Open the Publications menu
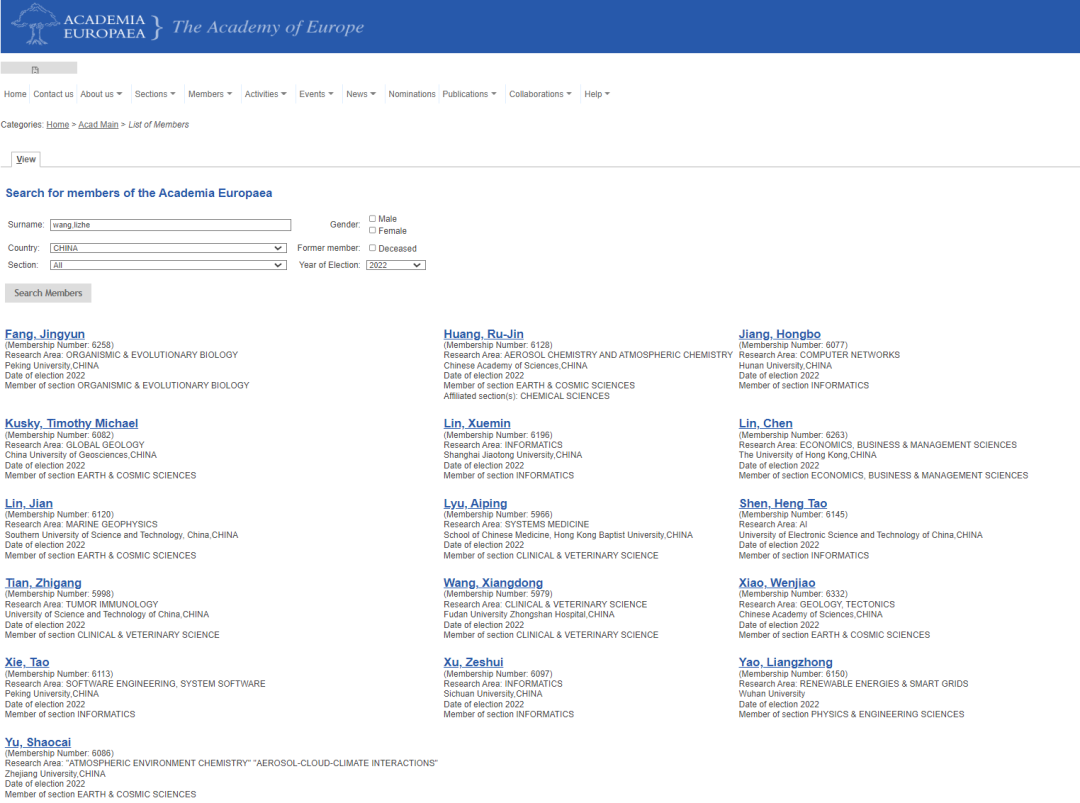 pos(470,94)
